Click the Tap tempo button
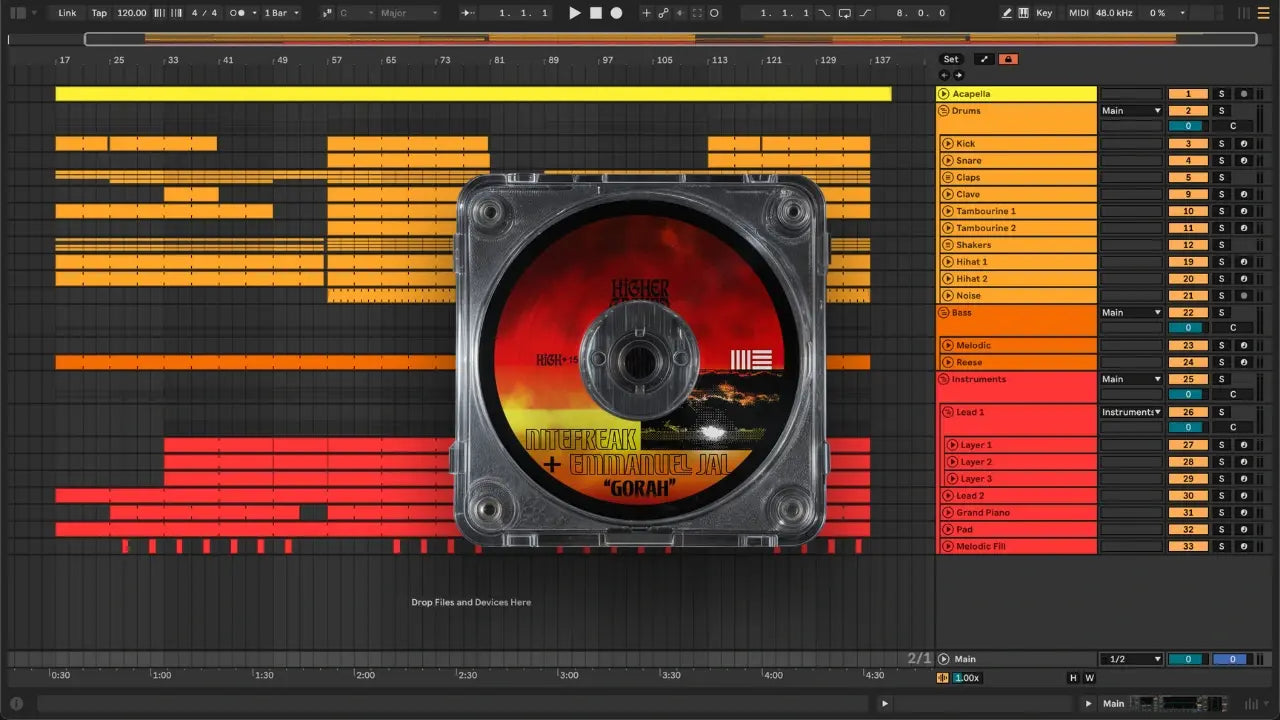Screen dimensions: 1280x720 point(99,13)
